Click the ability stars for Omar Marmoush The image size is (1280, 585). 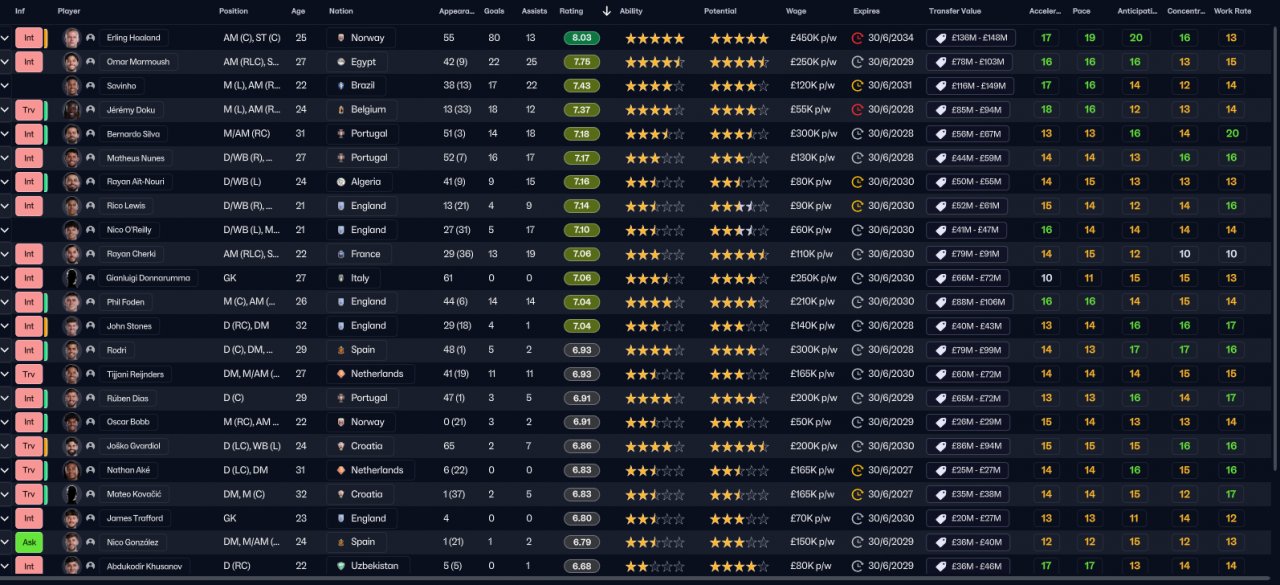(x=655, y=62)
